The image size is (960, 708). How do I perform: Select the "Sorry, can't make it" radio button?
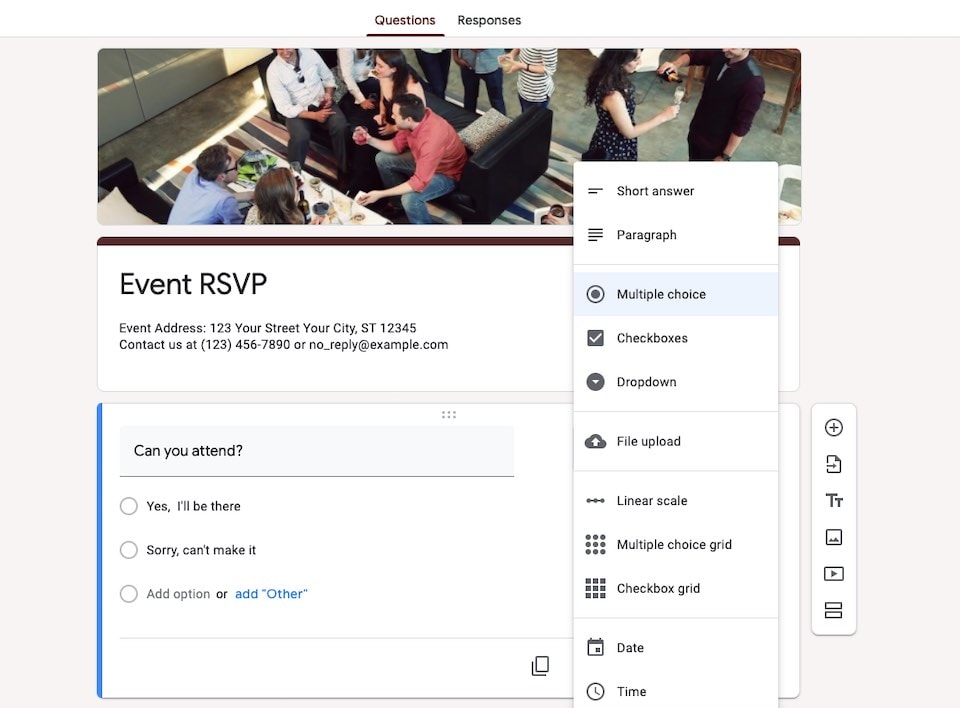(129, 550)
